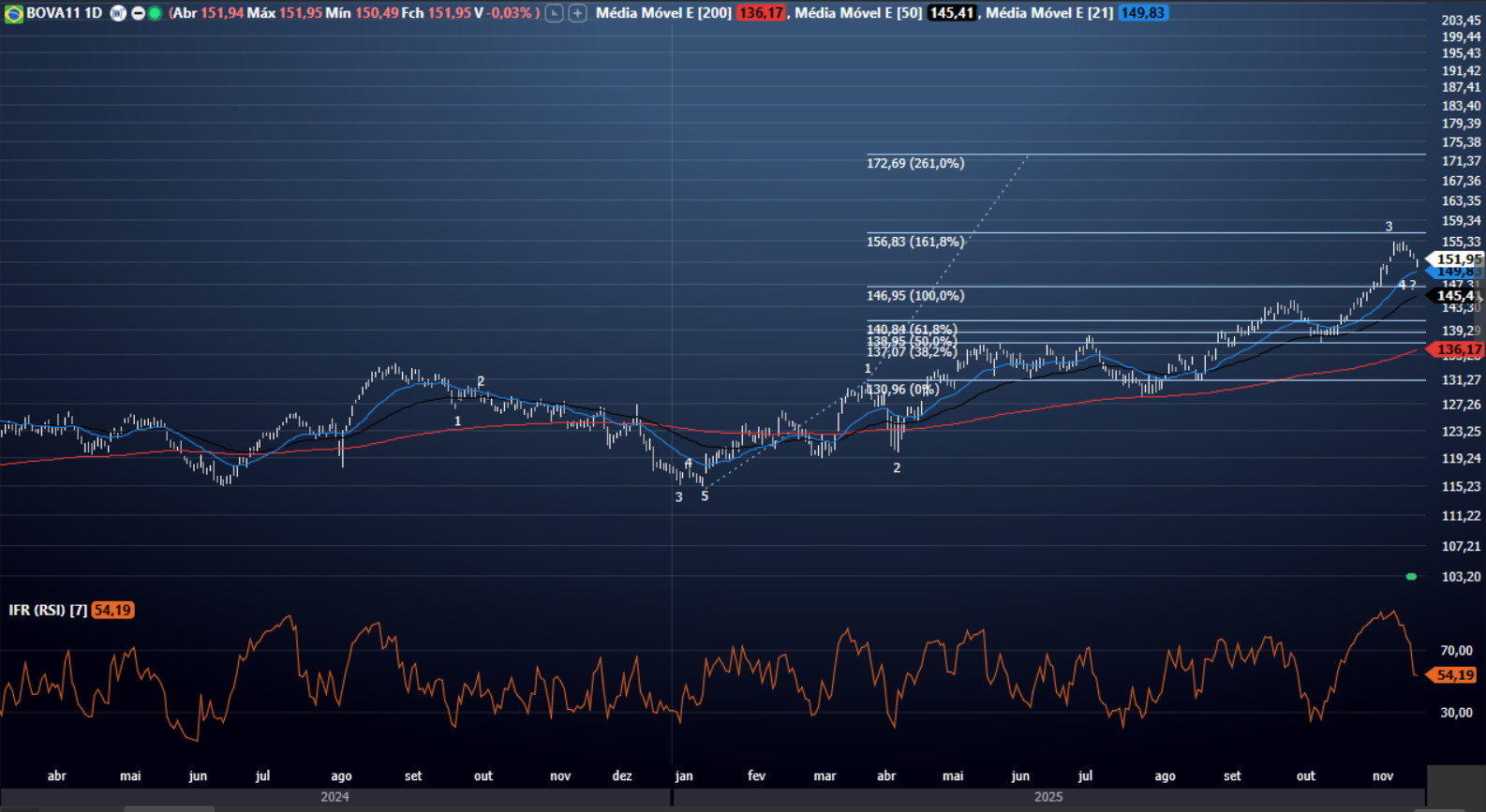
Task: Click the orange 54,19 RSI value badge
Action: (x=113, y=611)
